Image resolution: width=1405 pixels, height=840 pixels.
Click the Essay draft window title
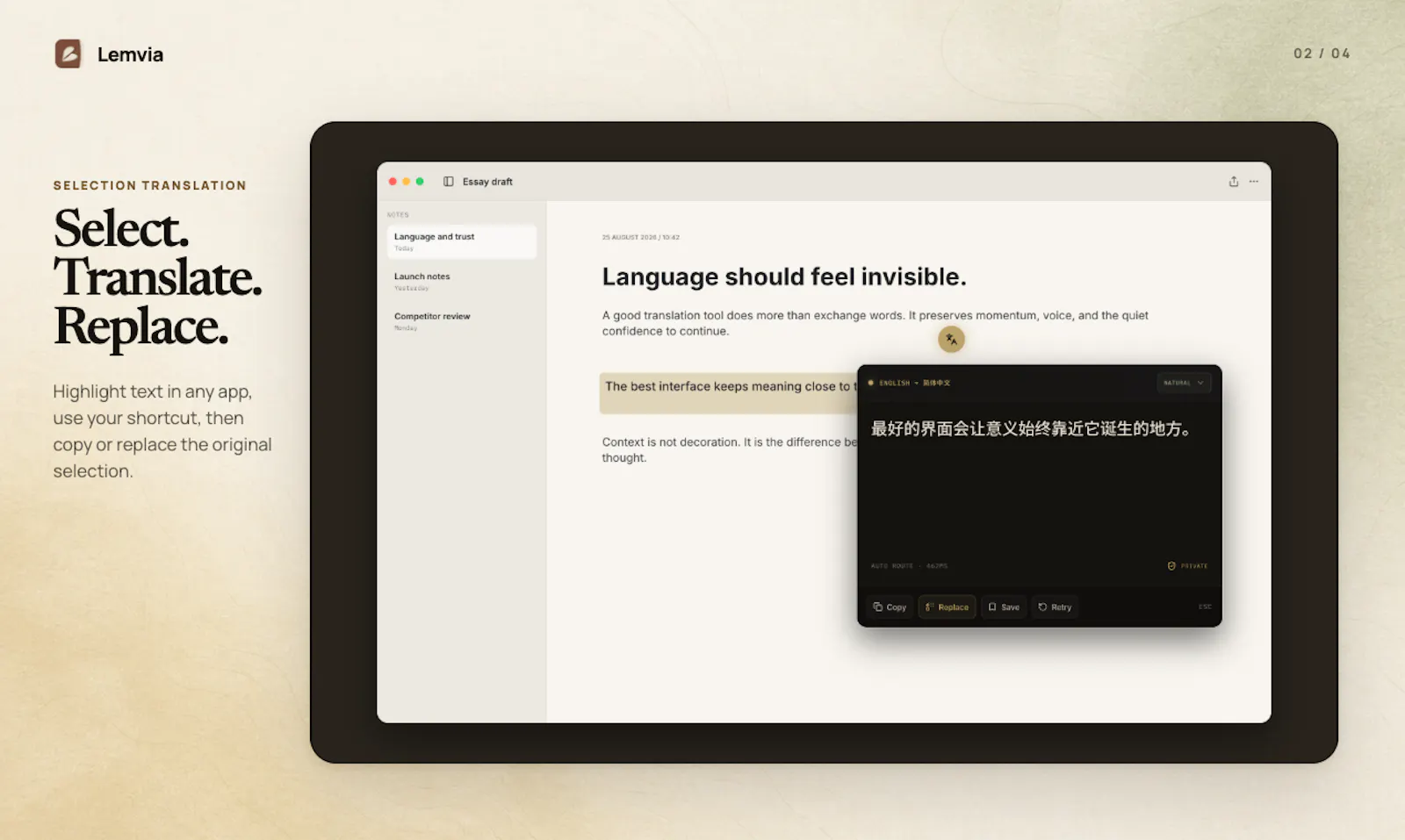pos(487,182)
